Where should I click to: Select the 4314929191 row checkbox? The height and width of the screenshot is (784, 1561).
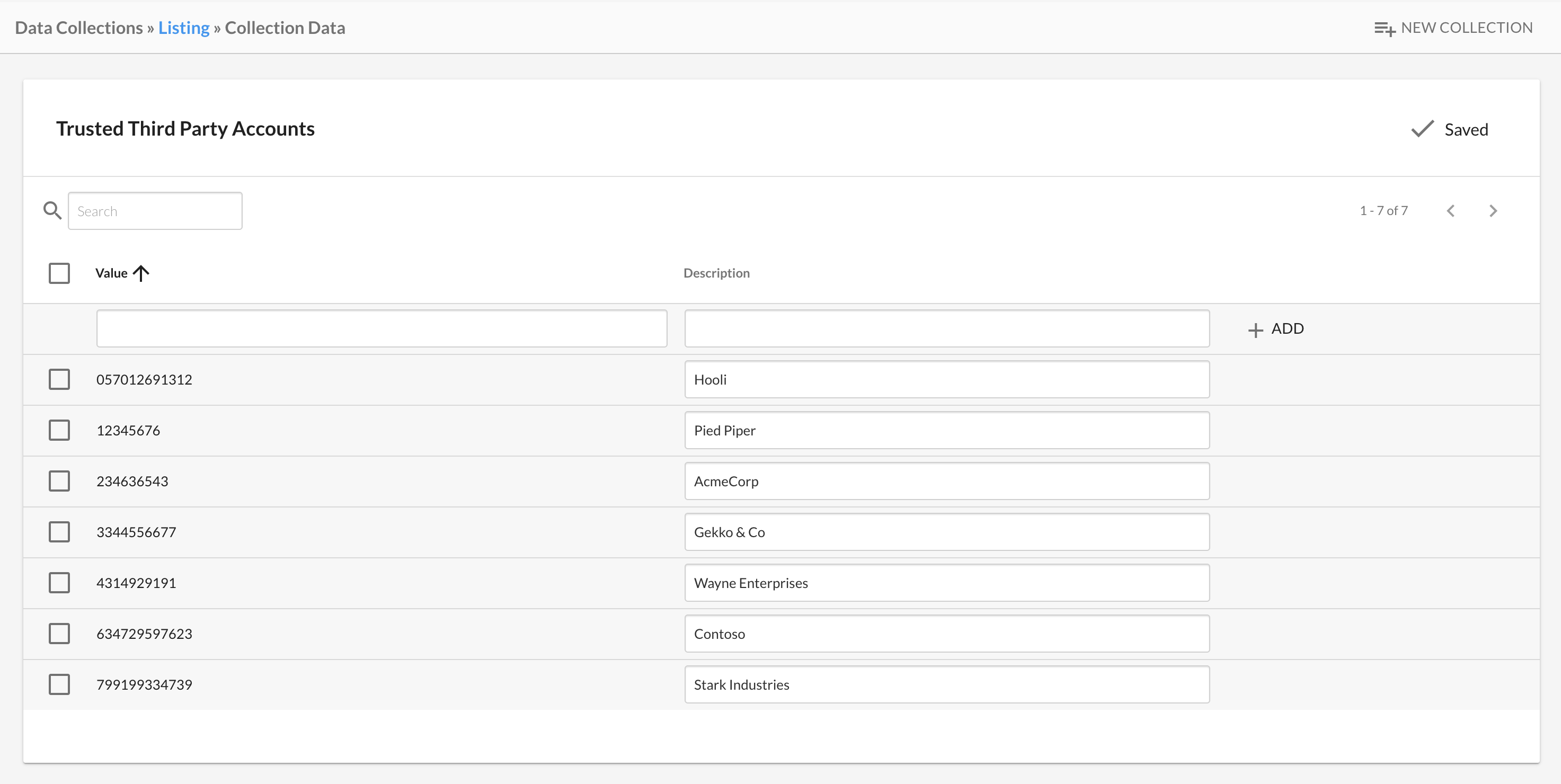(x=59, y=583)
